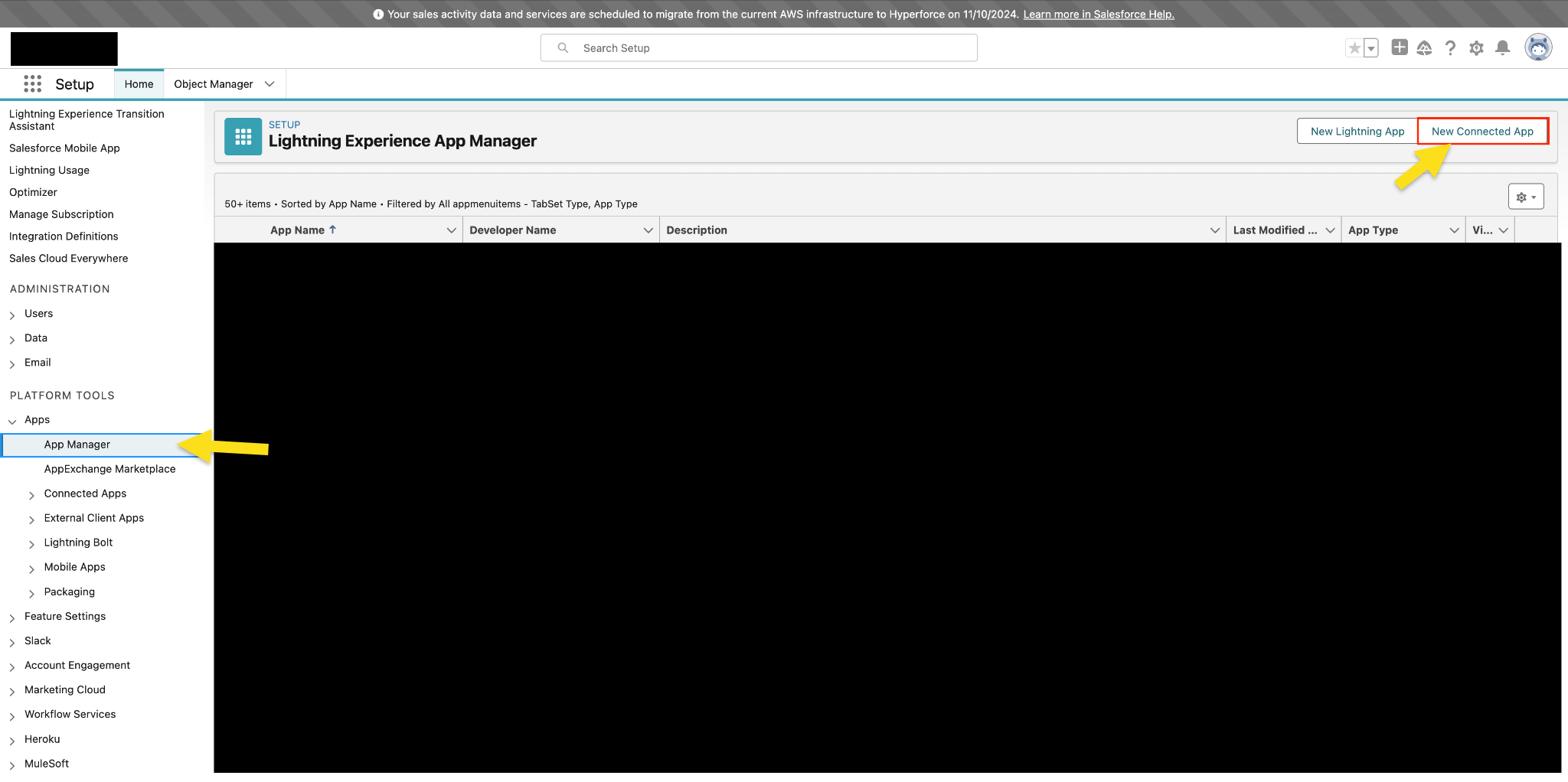Open Description column menu chevron
This screenshot has height=782, width=1568.
tap(1215, 230)
